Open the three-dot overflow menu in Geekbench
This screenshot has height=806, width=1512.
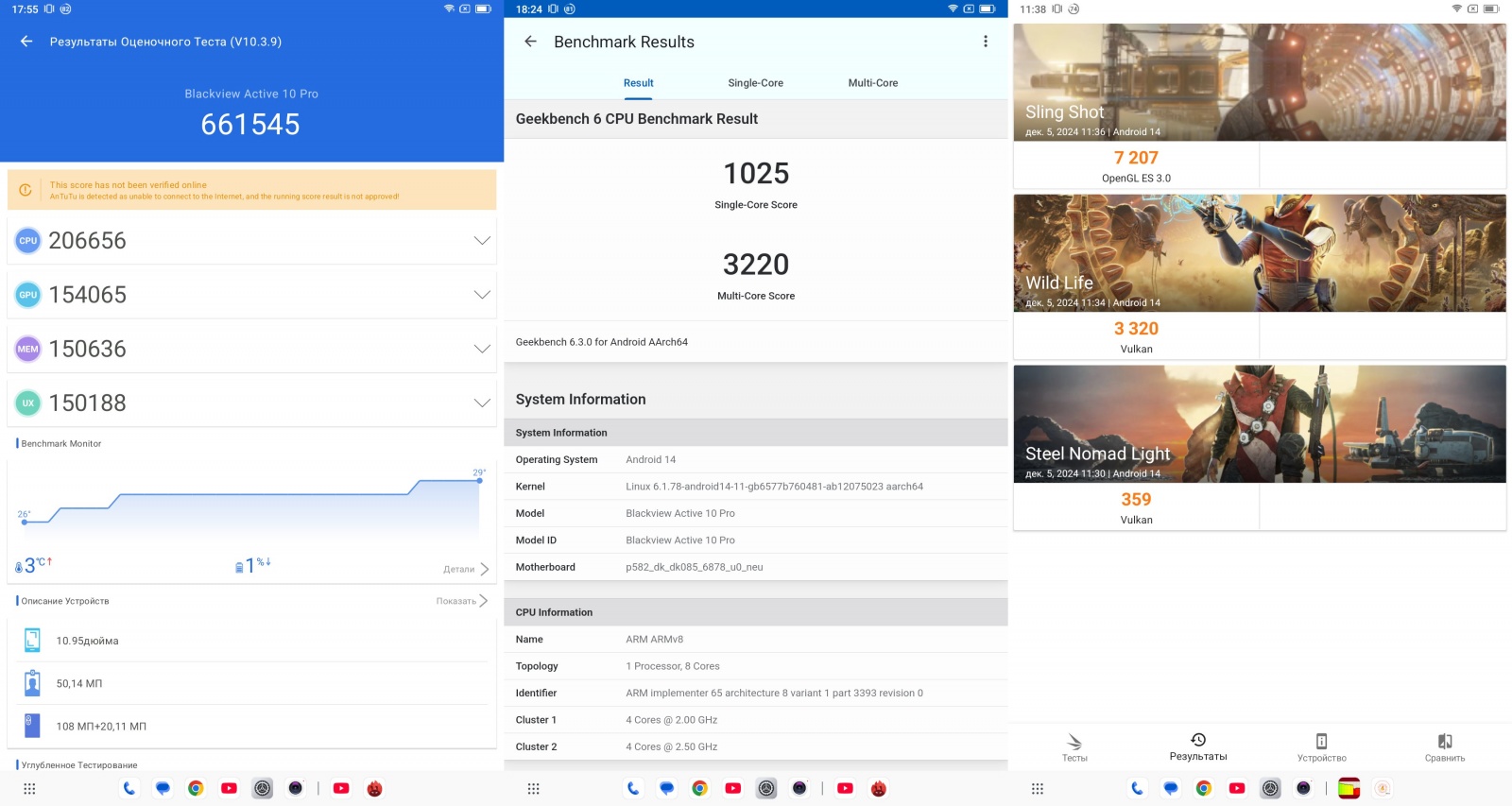tap(985, 42)
